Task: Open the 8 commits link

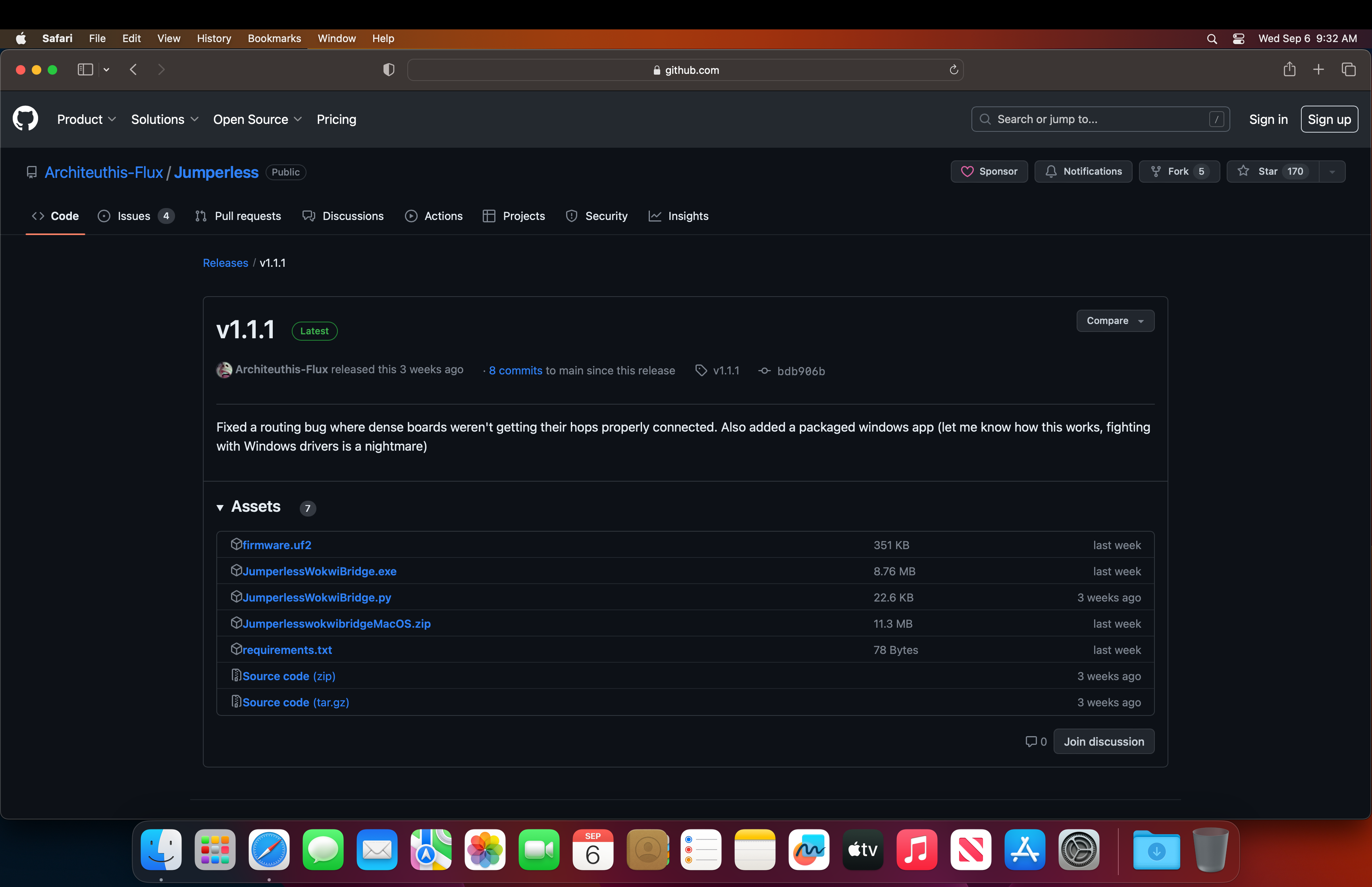Action: coord(515,371)
